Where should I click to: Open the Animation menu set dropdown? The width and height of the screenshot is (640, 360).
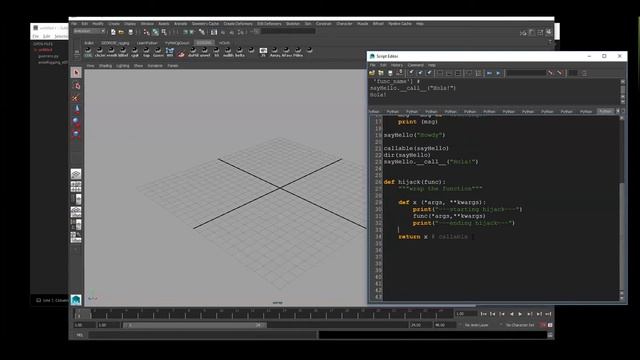pyautogui.click(x=89, y=31)
